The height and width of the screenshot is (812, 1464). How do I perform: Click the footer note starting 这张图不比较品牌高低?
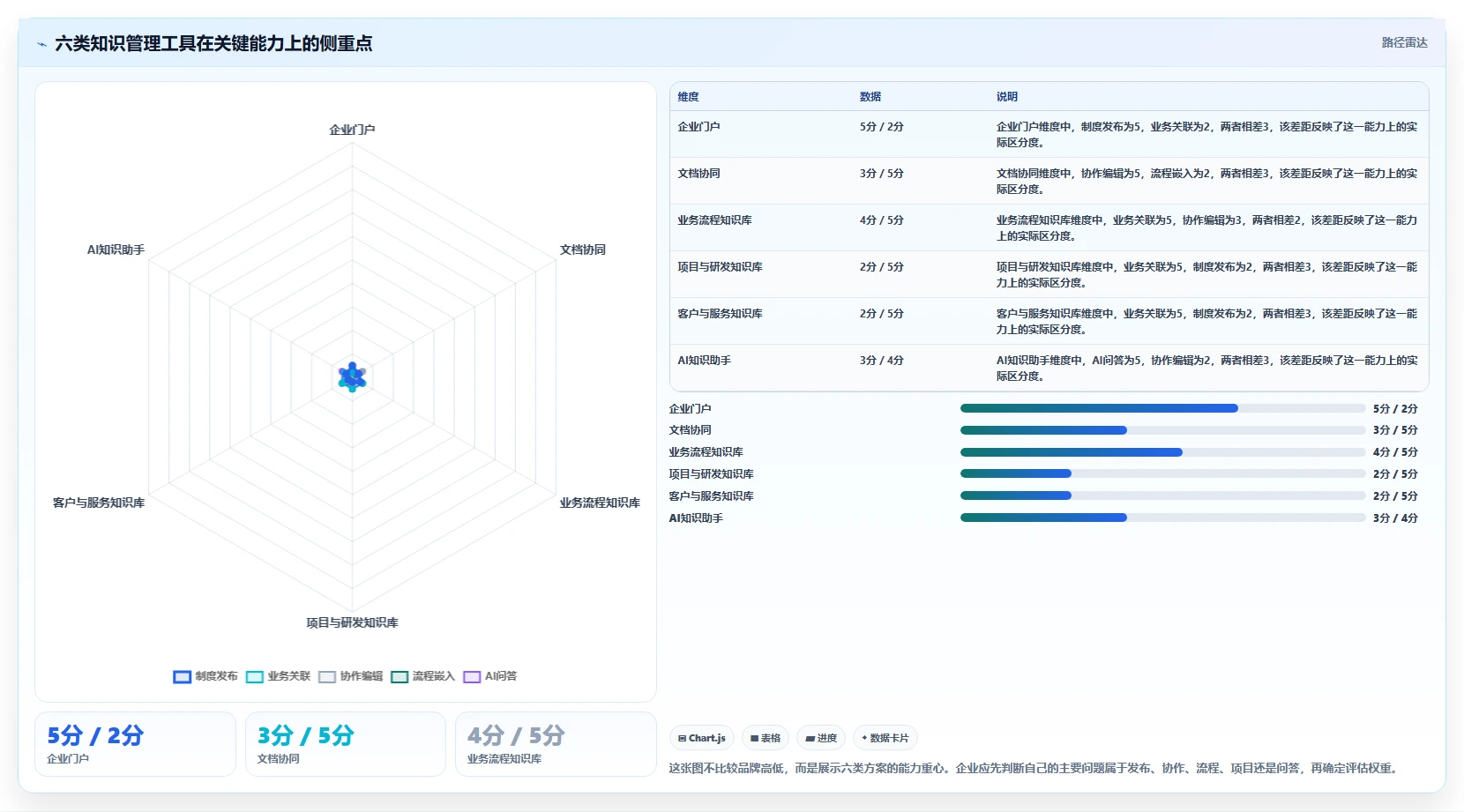tap(1035, 769)
